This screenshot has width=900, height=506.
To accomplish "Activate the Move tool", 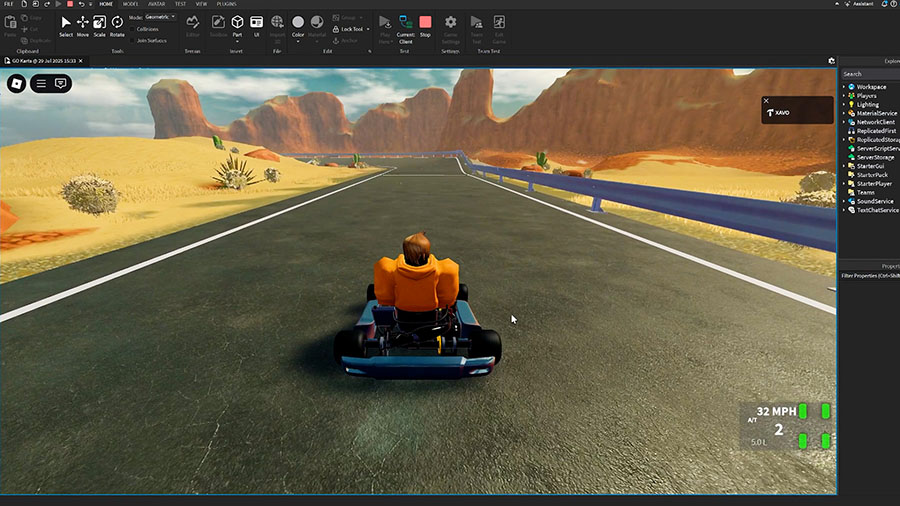I will pos(83,26).
